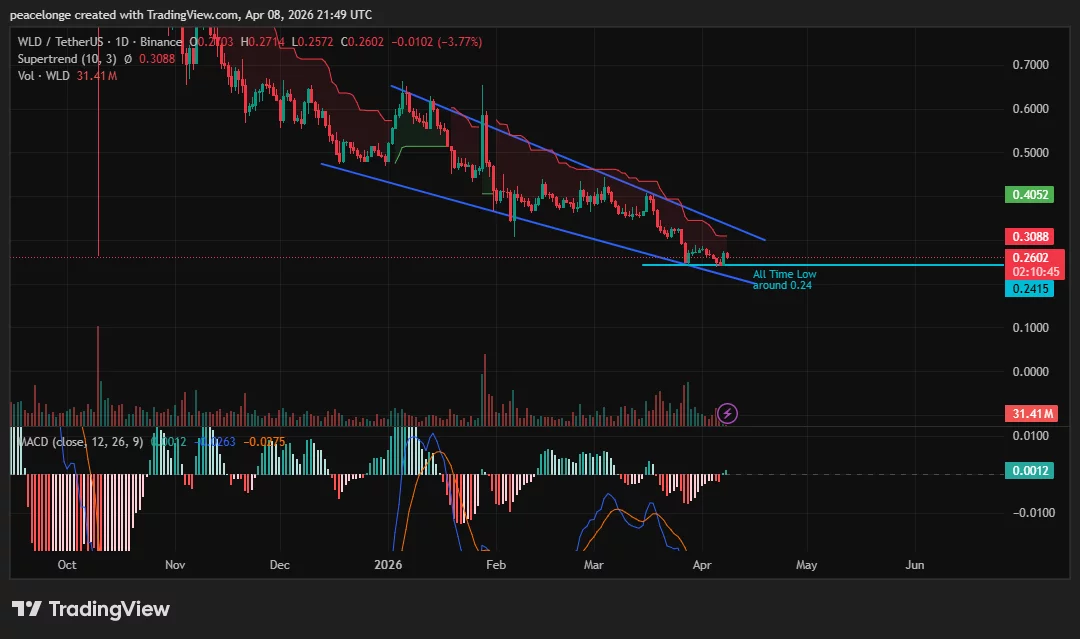Select the Vol · WLD volume legend
Image resolution: width=1080 pixels, height=639 pixels.
45,75
